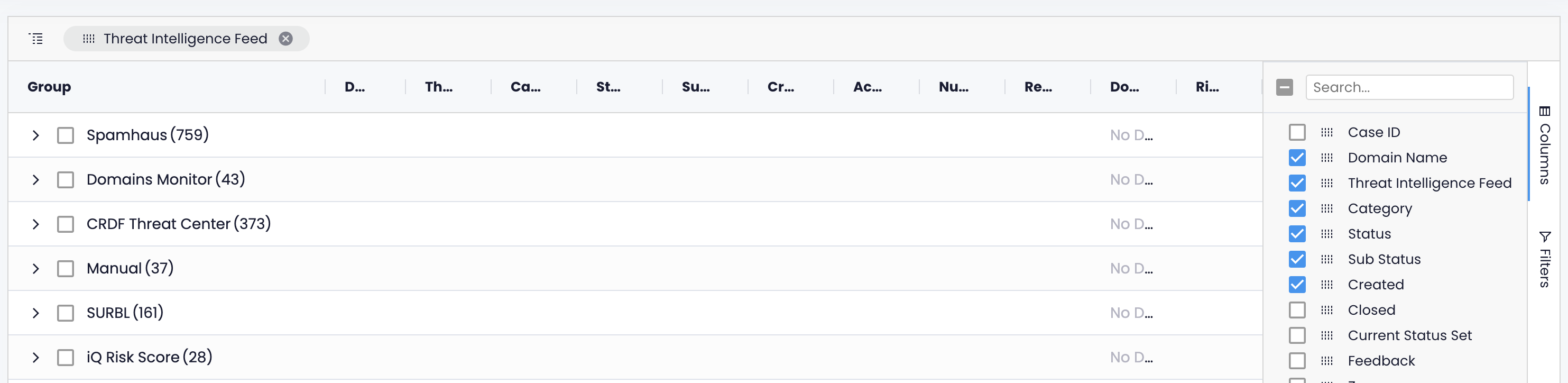The height and width of the screenshot is (383, 1568).
Task: Click the deselect-all minus icon beside search
Action: pyautogui.click(x=1284, y=87)
